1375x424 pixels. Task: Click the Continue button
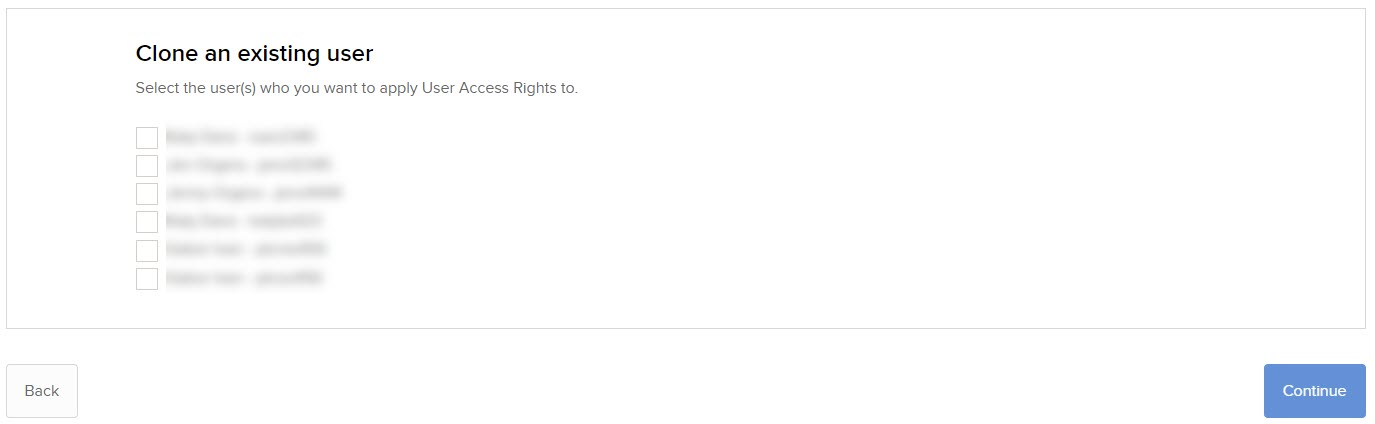point(1314,391)
